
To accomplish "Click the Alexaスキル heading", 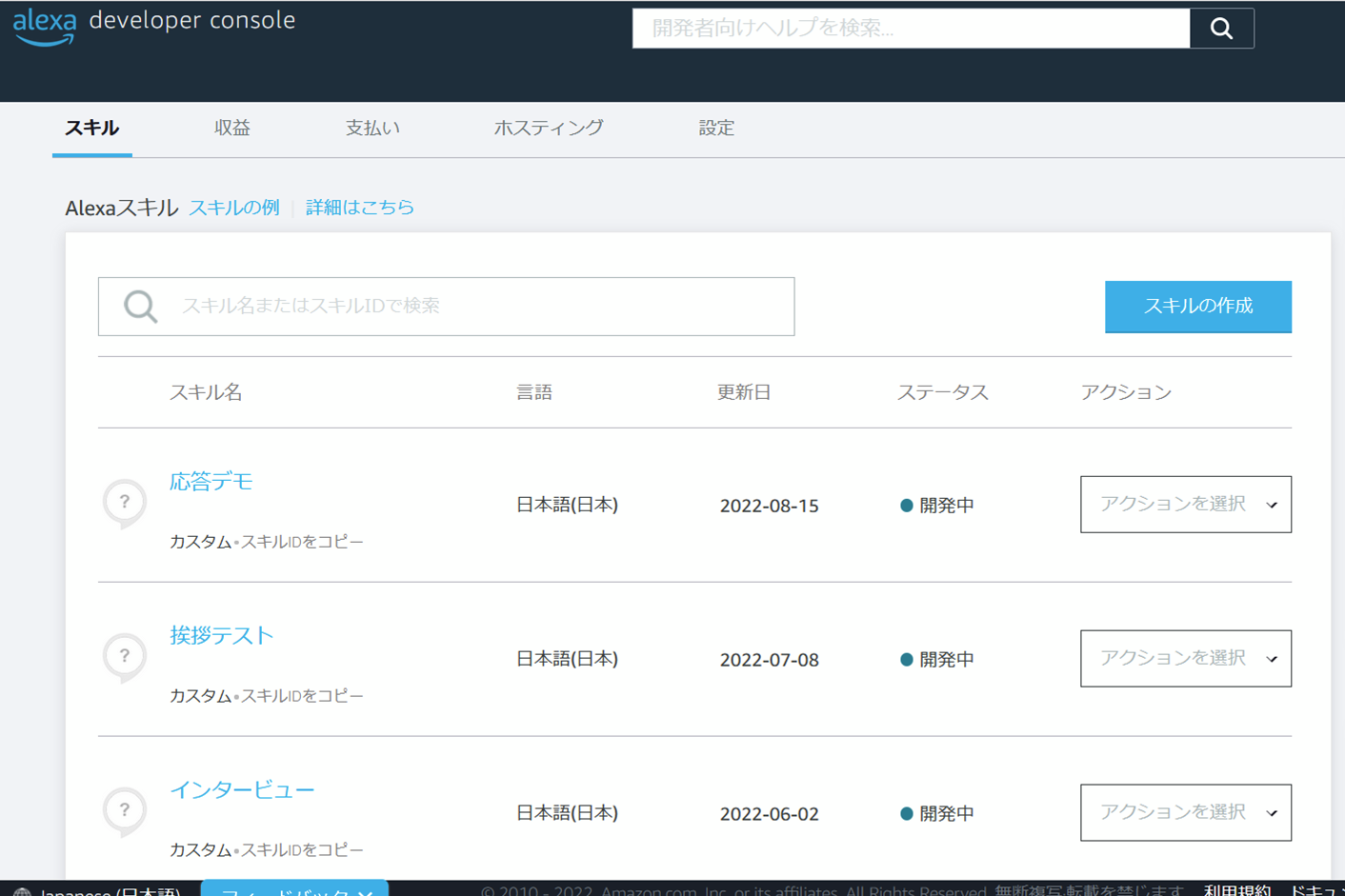I will [121, 208].
